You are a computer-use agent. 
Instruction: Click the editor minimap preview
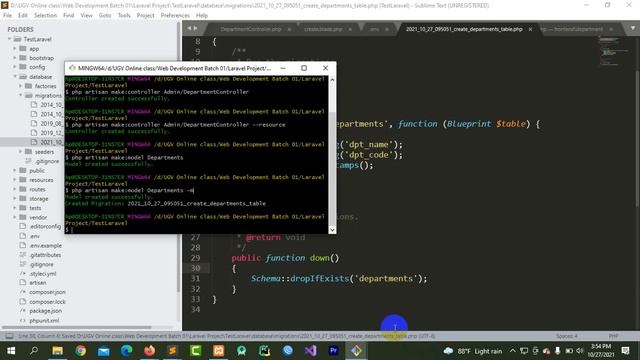click(x=614, y=51)
